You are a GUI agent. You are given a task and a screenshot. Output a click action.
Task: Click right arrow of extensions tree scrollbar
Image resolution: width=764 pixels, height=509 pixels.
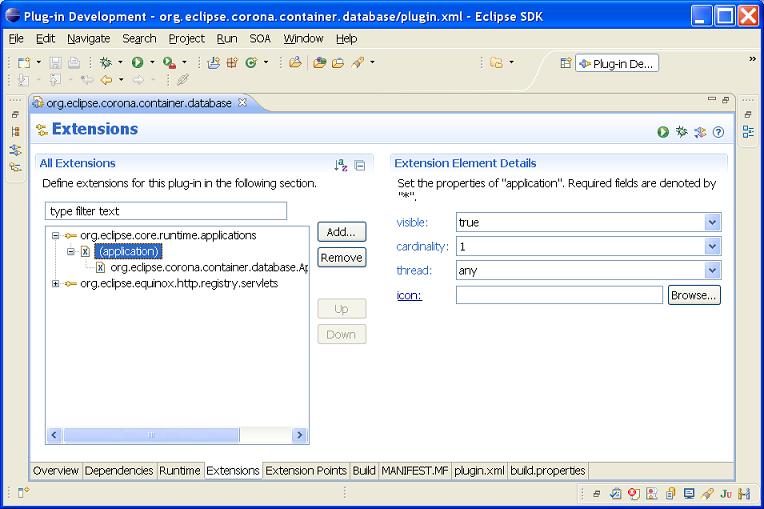coord(300,435)
